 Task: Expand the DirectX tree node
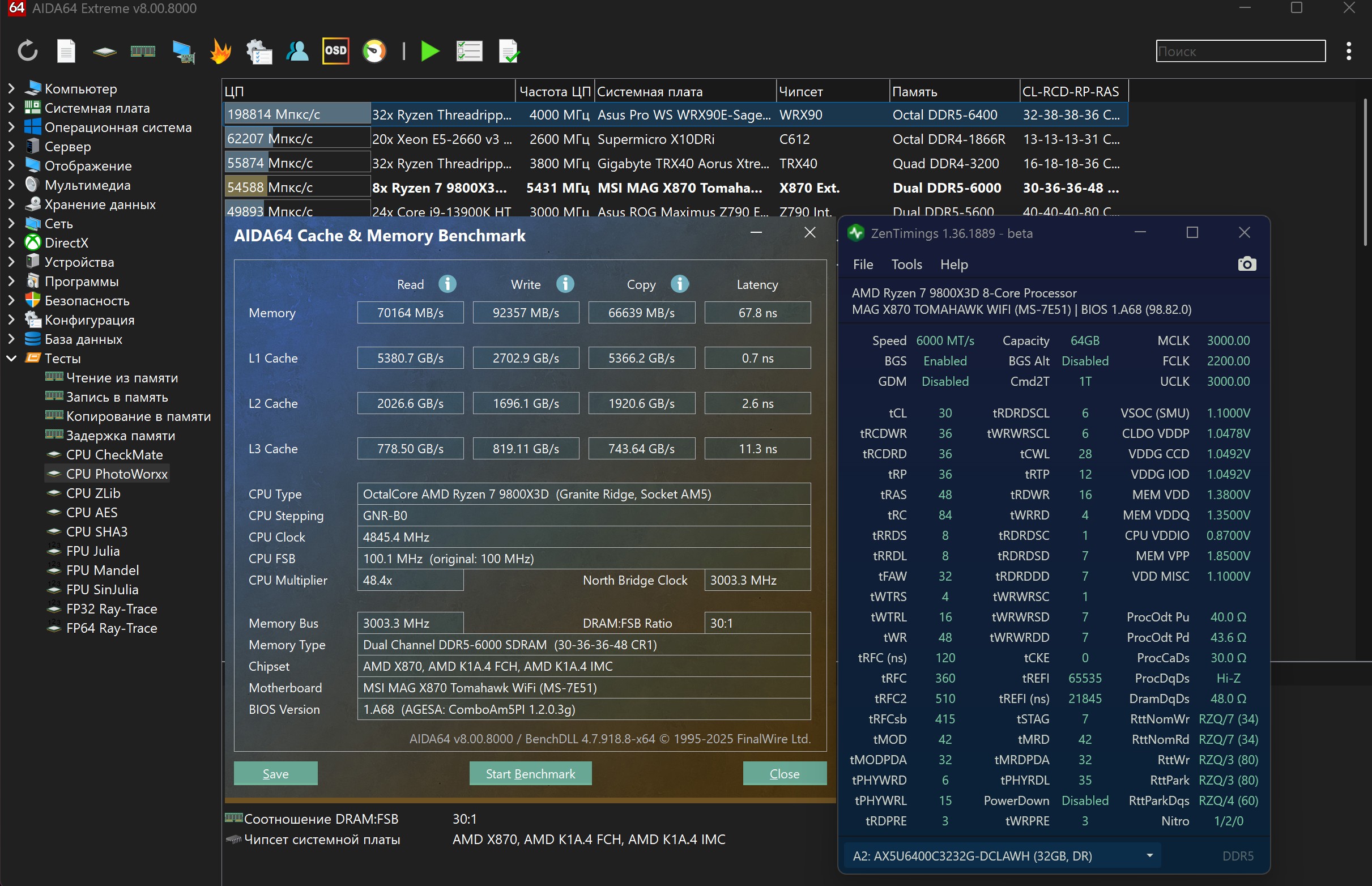click(x=11, y=243)
